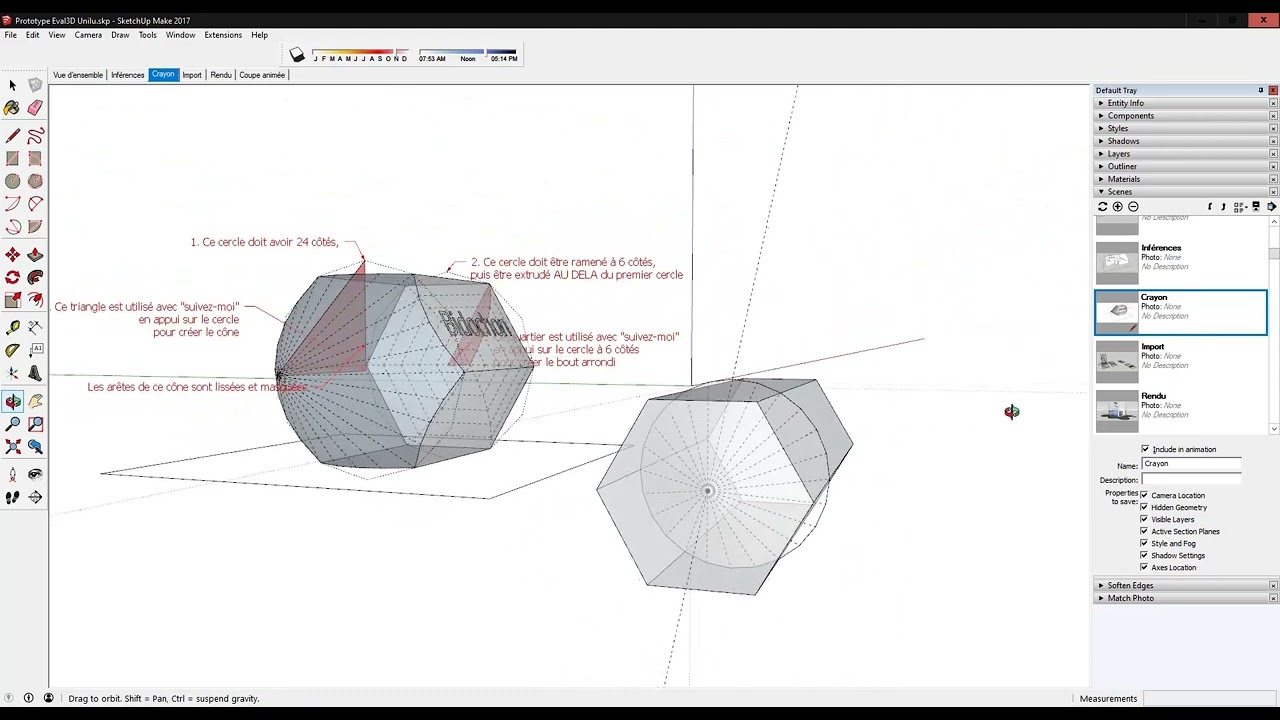Select the Zoom Extents tool

(12, 447)
